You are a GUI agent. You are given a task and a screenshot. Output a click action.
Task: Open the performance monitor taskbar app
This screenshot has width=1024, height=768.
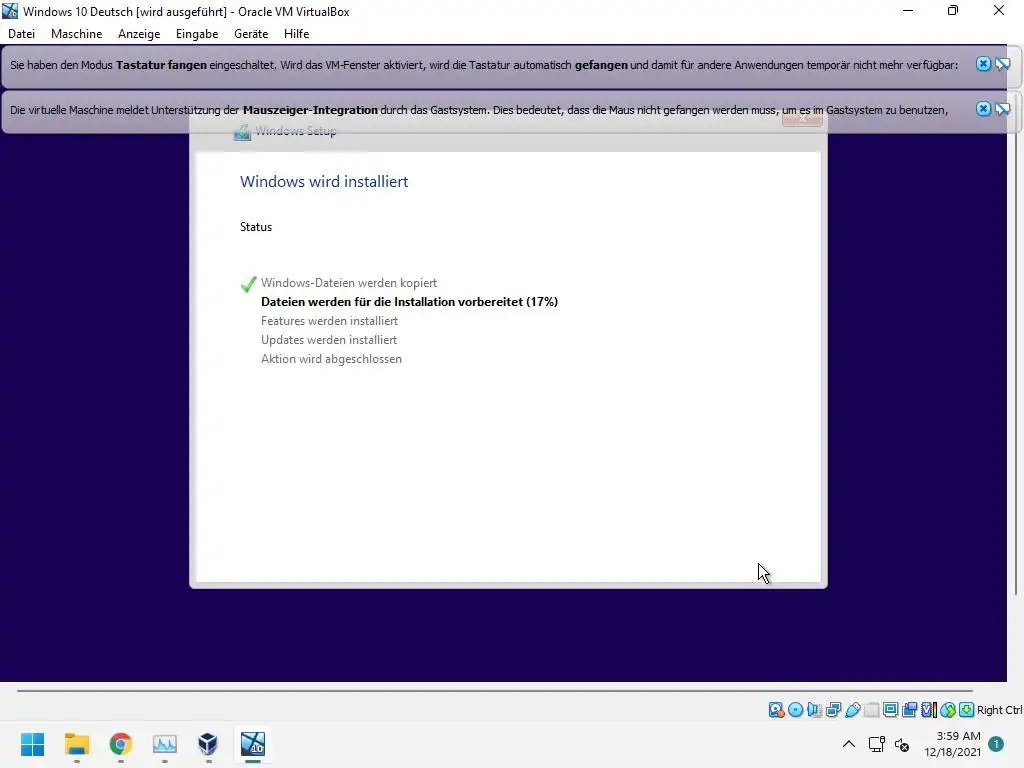[165, 744]
